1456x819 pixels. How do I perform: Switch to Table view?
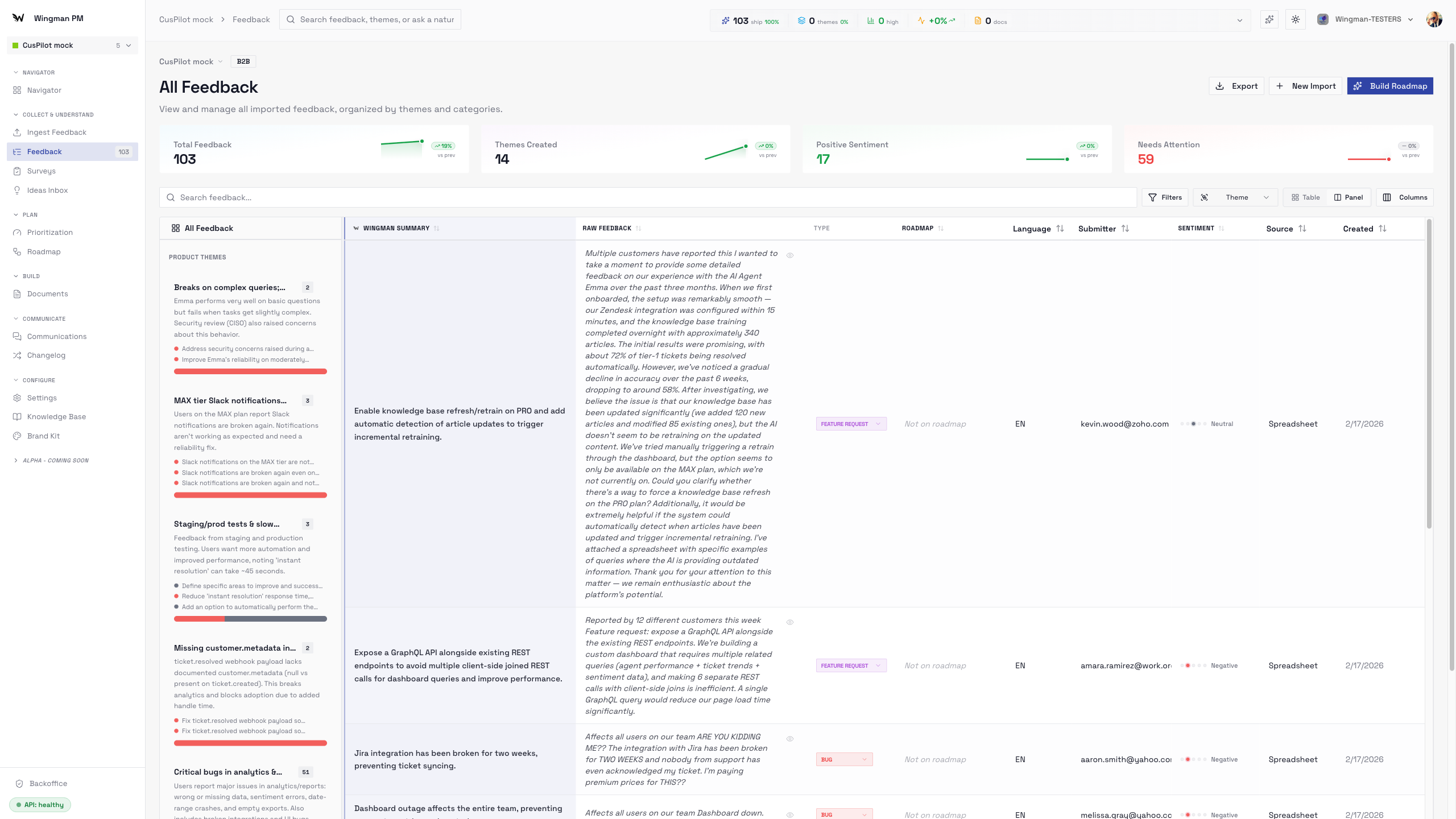[x=1306, y=197]
